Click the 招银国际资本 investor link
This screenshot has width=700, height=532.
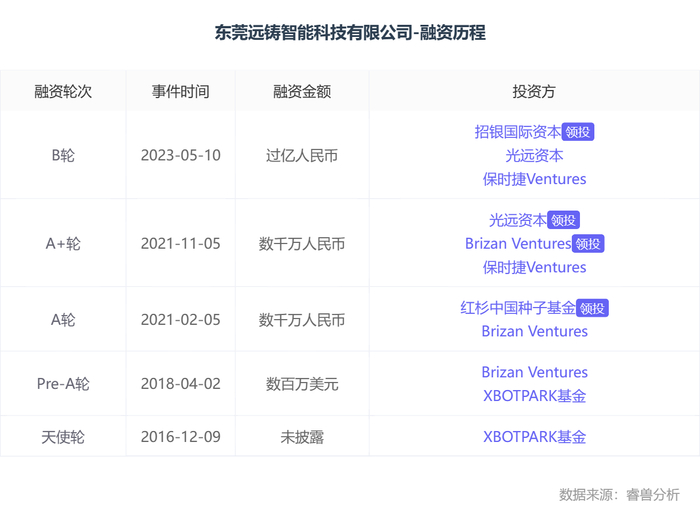(x=517, y=131)
